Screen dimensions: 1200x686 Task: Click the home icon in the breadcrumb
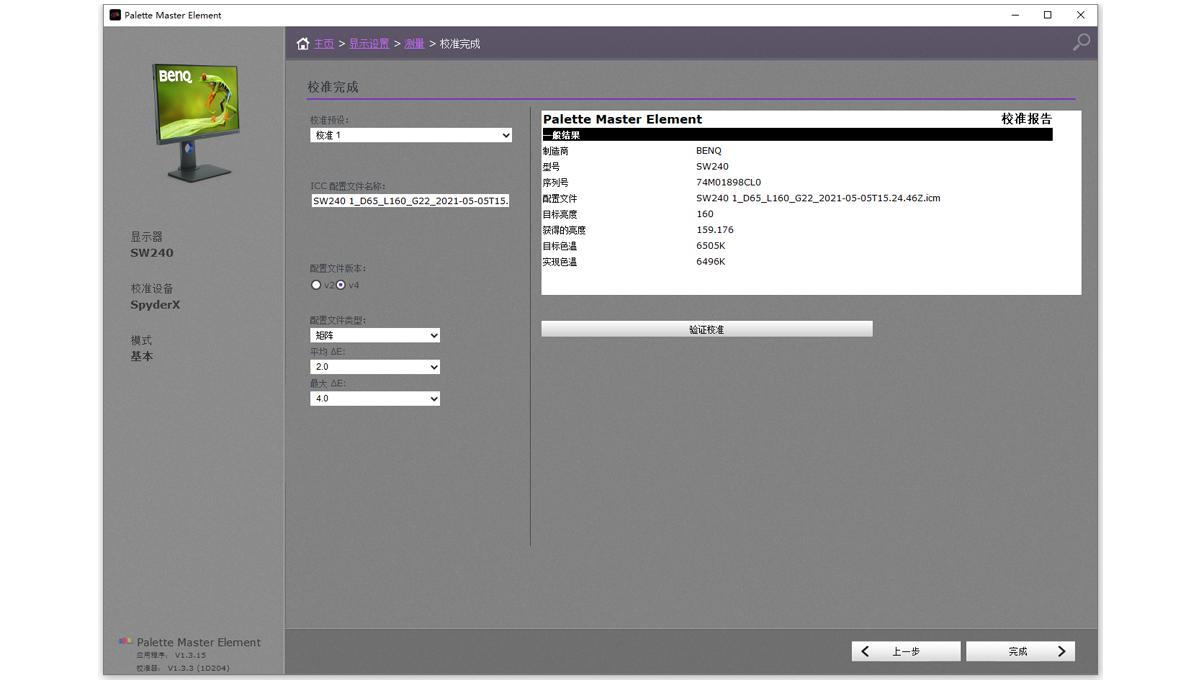pos(303,43)
